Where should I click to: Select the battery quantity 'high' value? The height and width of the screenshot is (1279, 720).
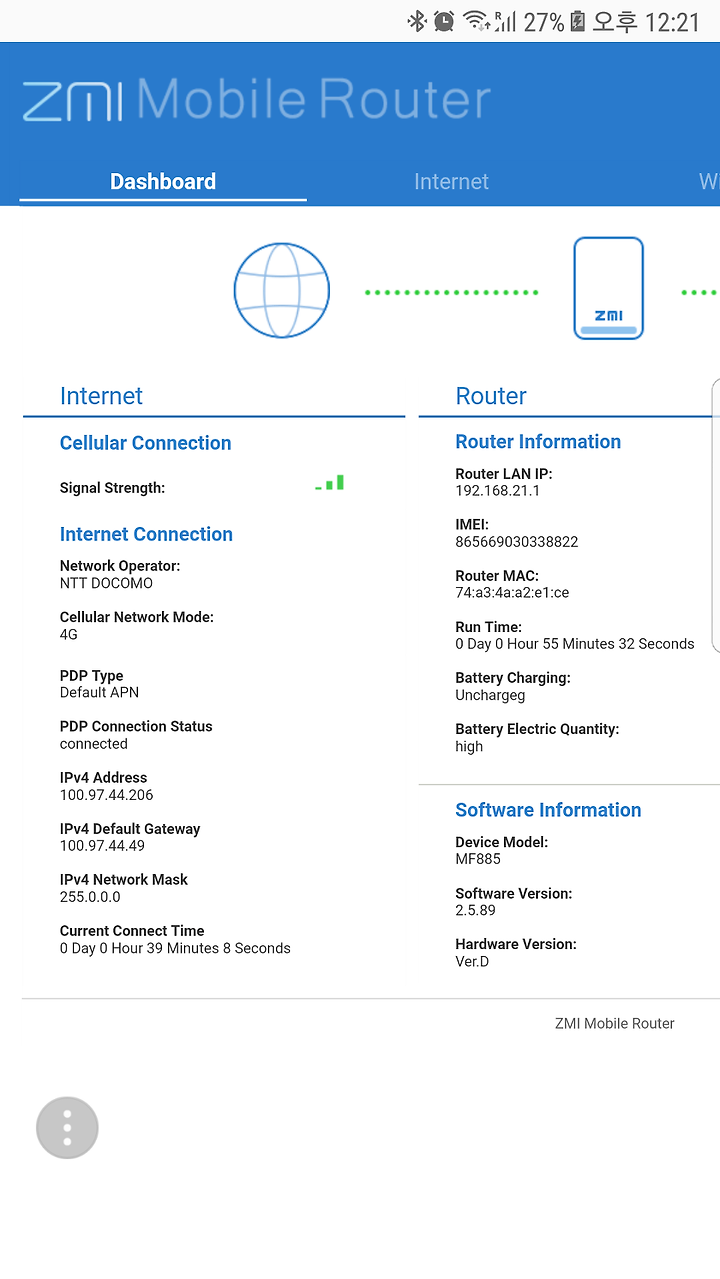point(469,746)
